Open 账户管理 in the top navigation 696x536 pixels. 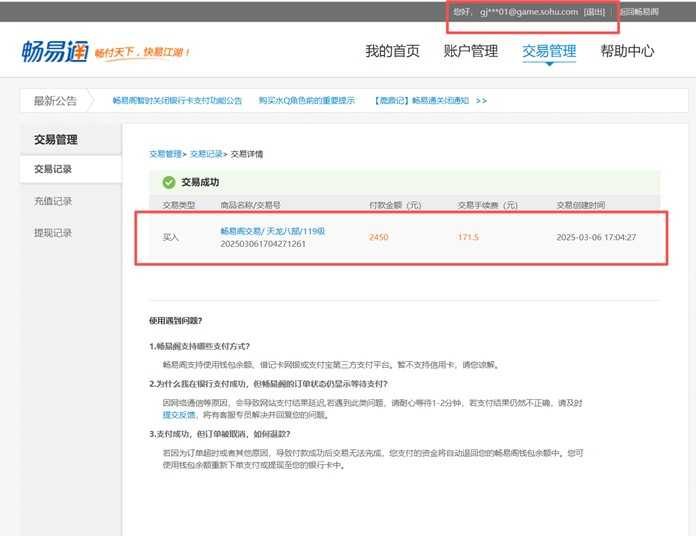[470, 51]
